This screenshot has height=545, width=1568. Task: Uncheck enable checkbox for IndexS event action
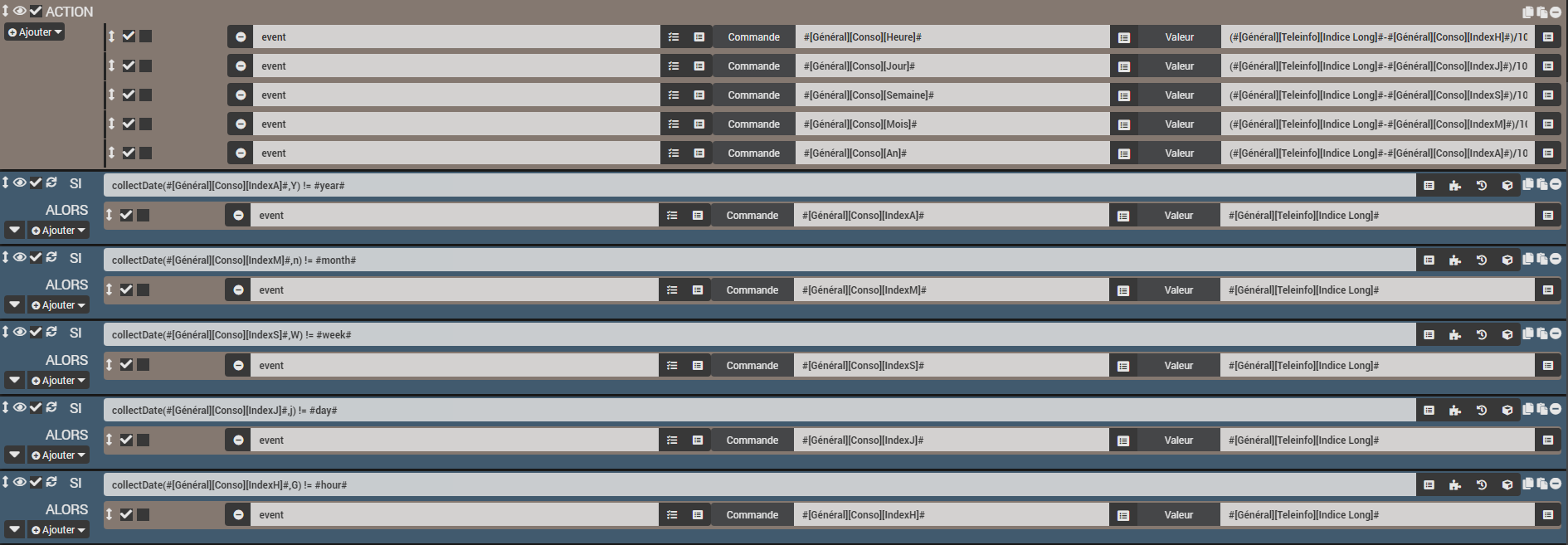coord(126,364)
